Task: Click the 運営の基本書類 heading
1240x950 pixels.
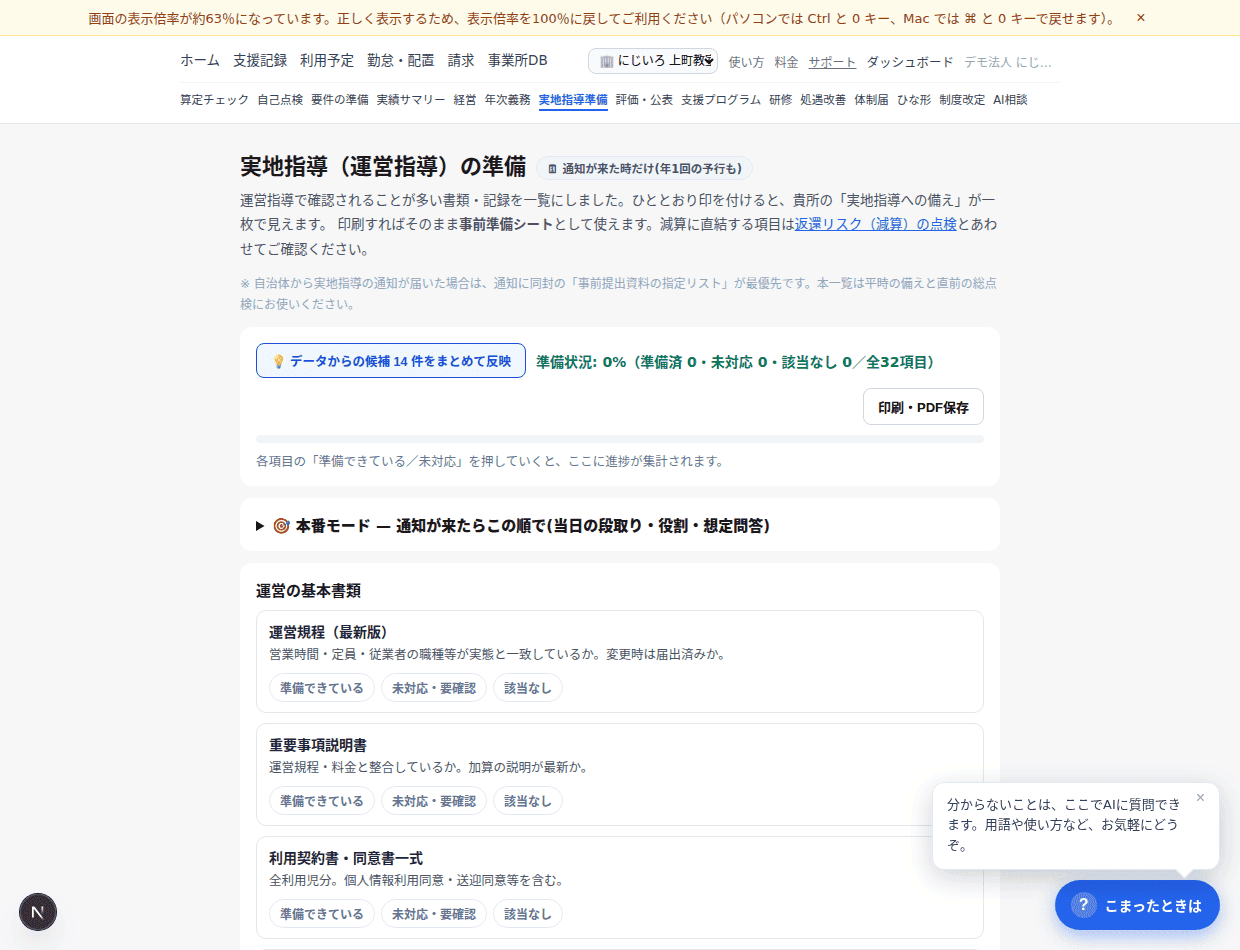Action: tap(308, 591)
